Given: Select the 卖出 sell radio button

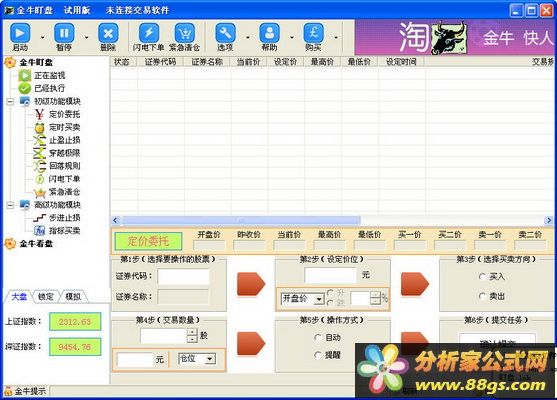Looking at the screenshot, I should pos(482,296).
